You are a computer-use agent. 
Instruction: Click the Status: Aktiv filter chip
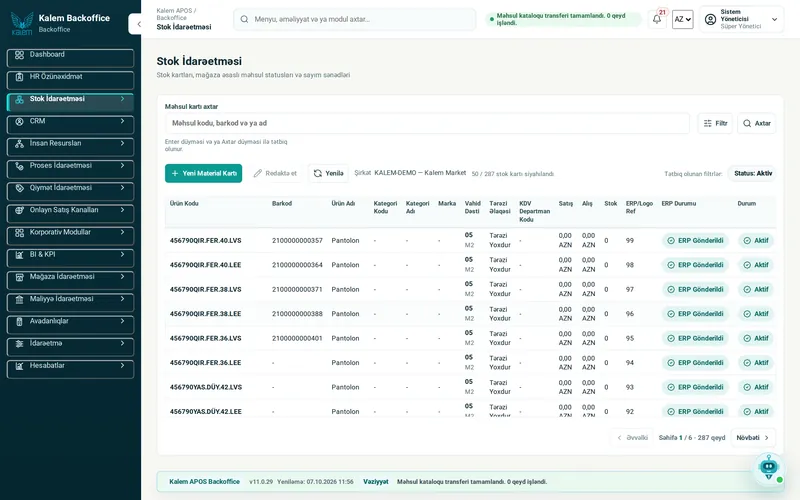[x=753, y=173]
